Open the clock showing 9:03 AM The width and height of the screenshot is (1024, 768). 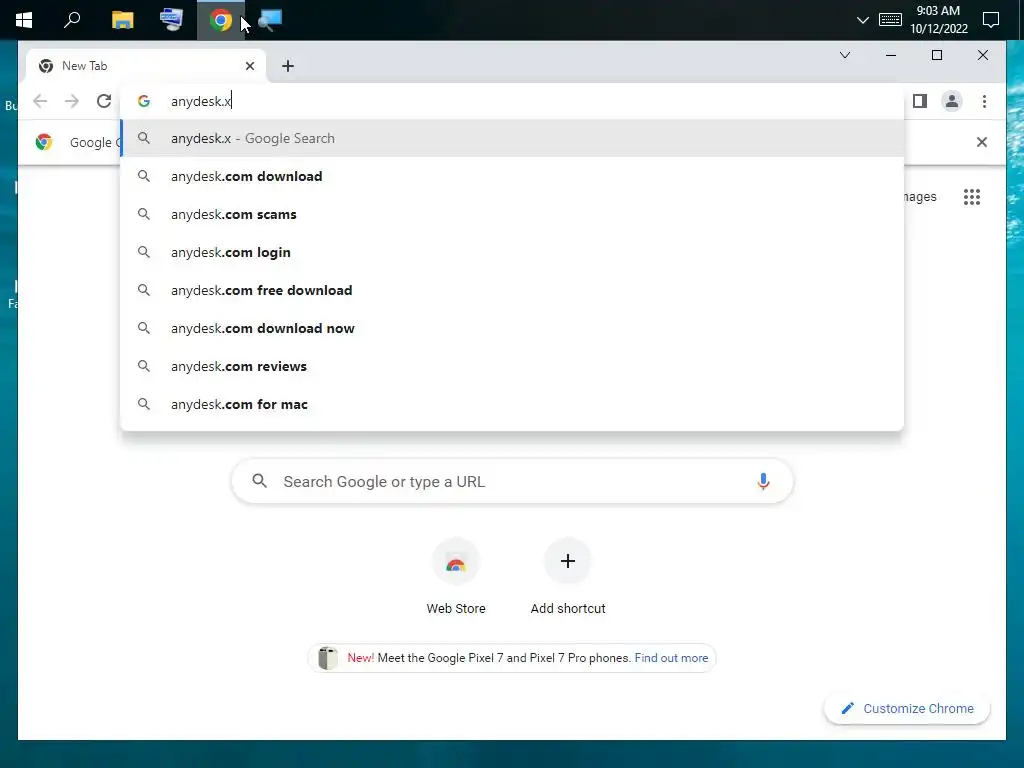click(x=938, y=20)
